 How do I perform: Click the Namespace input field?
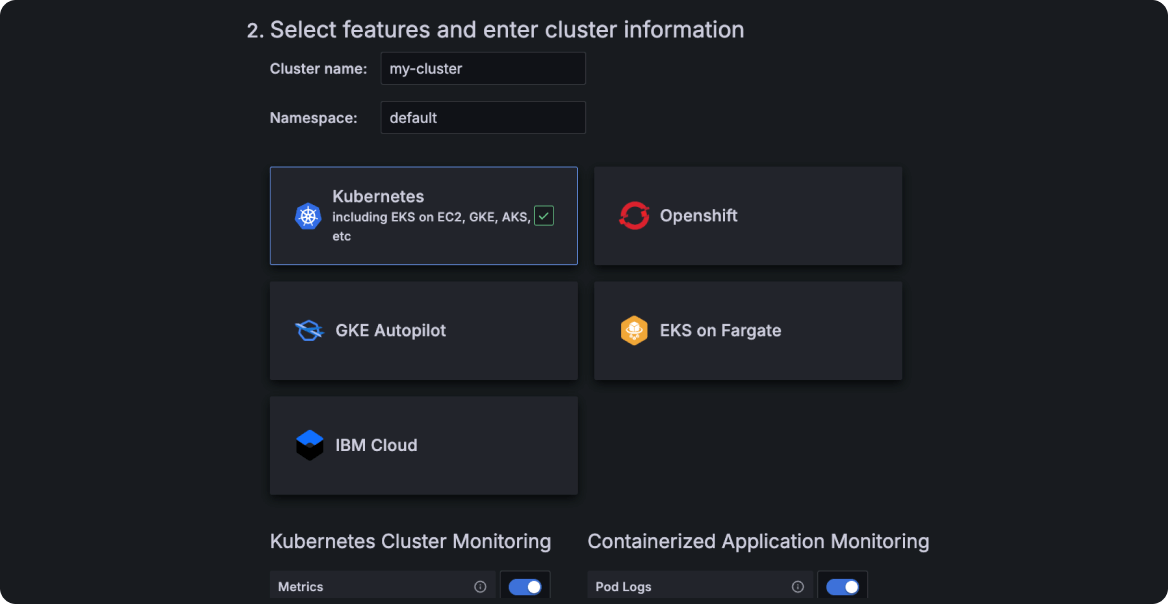pyautogui.click(x=483, y=118)
